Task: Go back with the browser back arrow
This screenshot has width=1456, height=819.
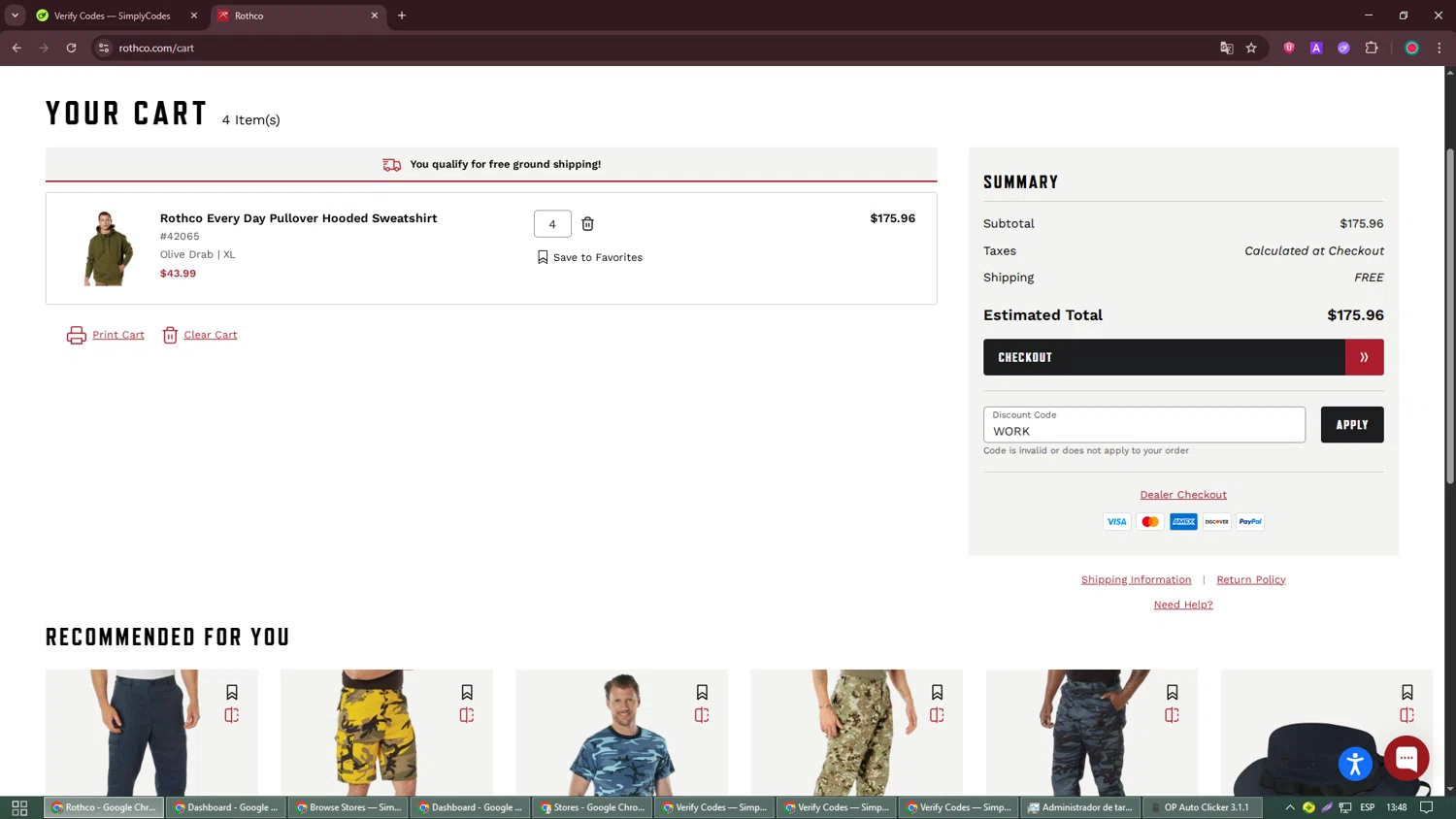Action: (17, 48)
